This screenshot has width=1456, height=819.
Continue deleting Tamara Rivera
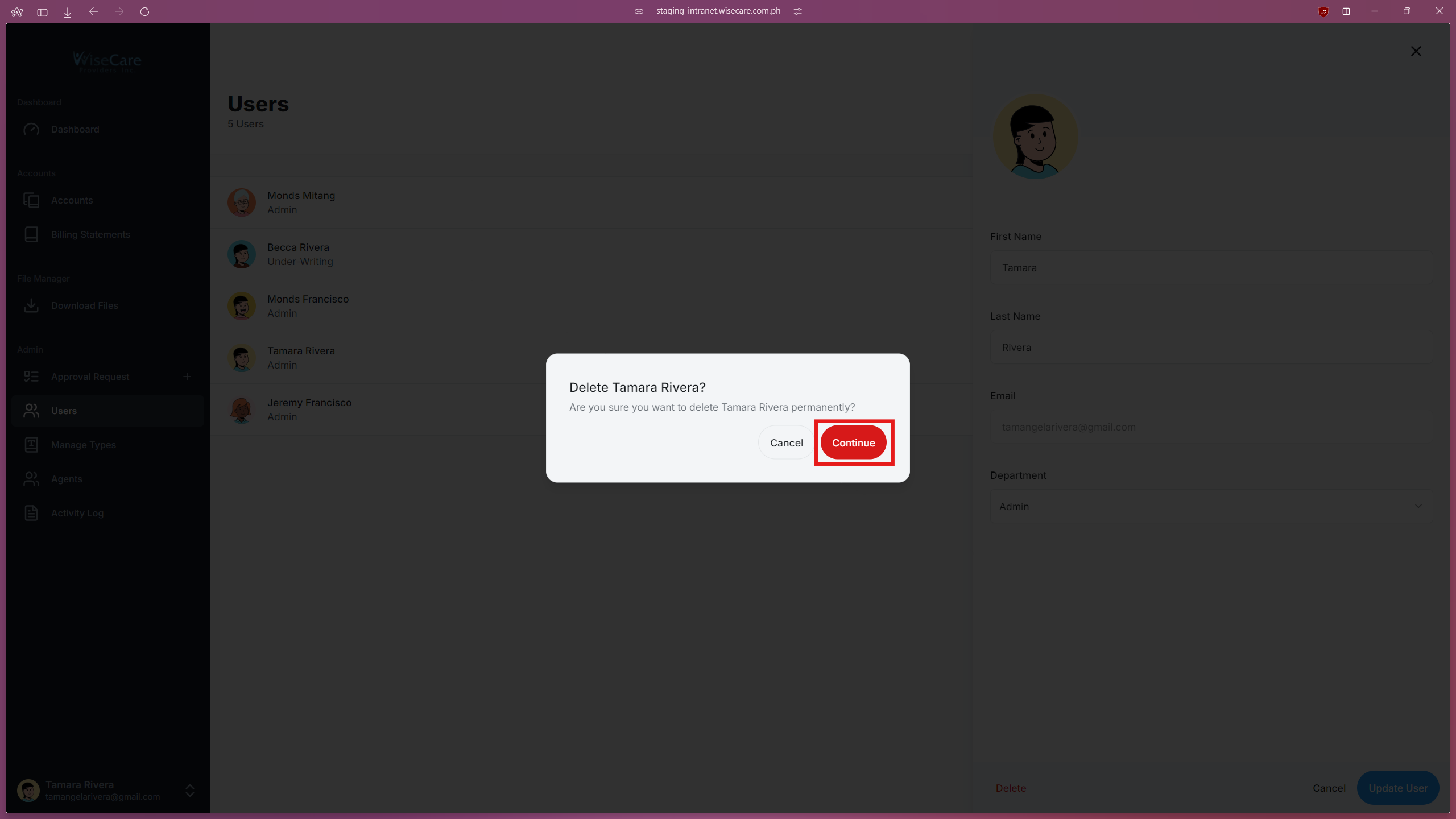[x=853, y=442]
